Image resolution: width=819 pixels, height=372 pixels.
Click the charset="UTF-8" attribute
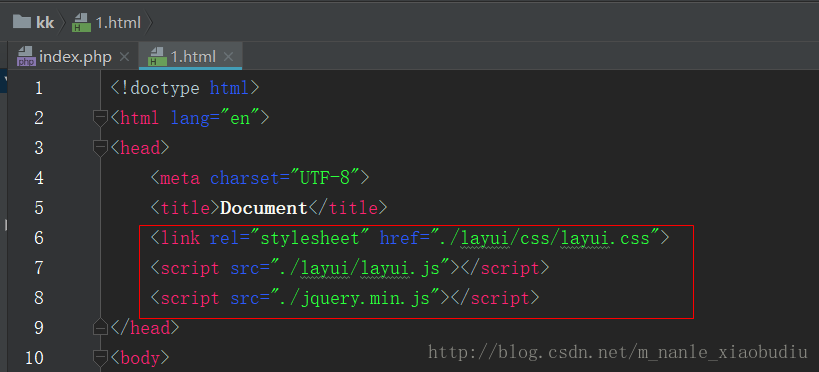284,178
